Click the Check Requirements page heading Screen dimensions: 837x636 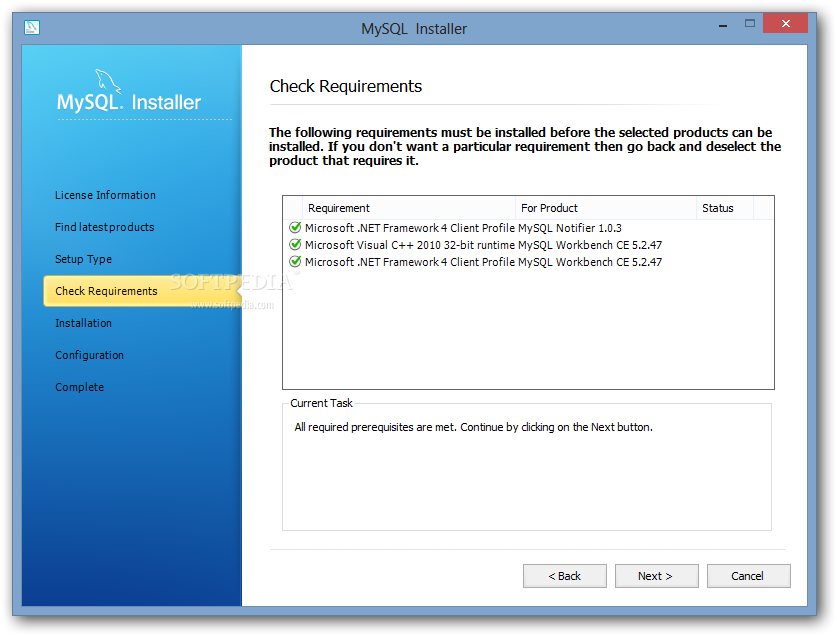(346, 87)
